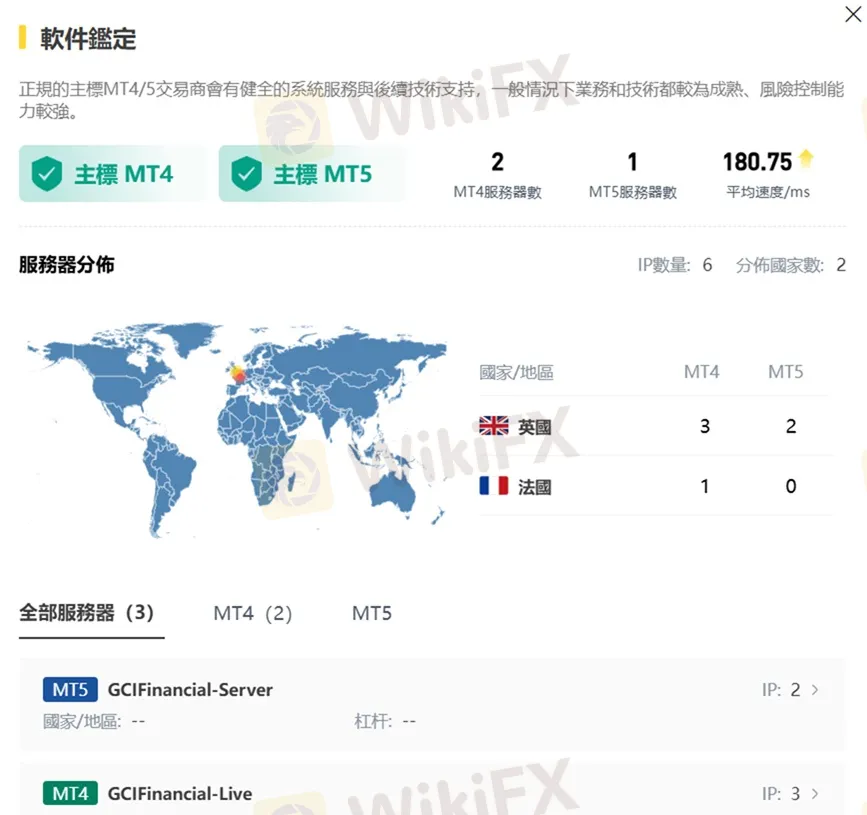
Task: Click the United Kingdom flag icon
Action: click(494, 426)
